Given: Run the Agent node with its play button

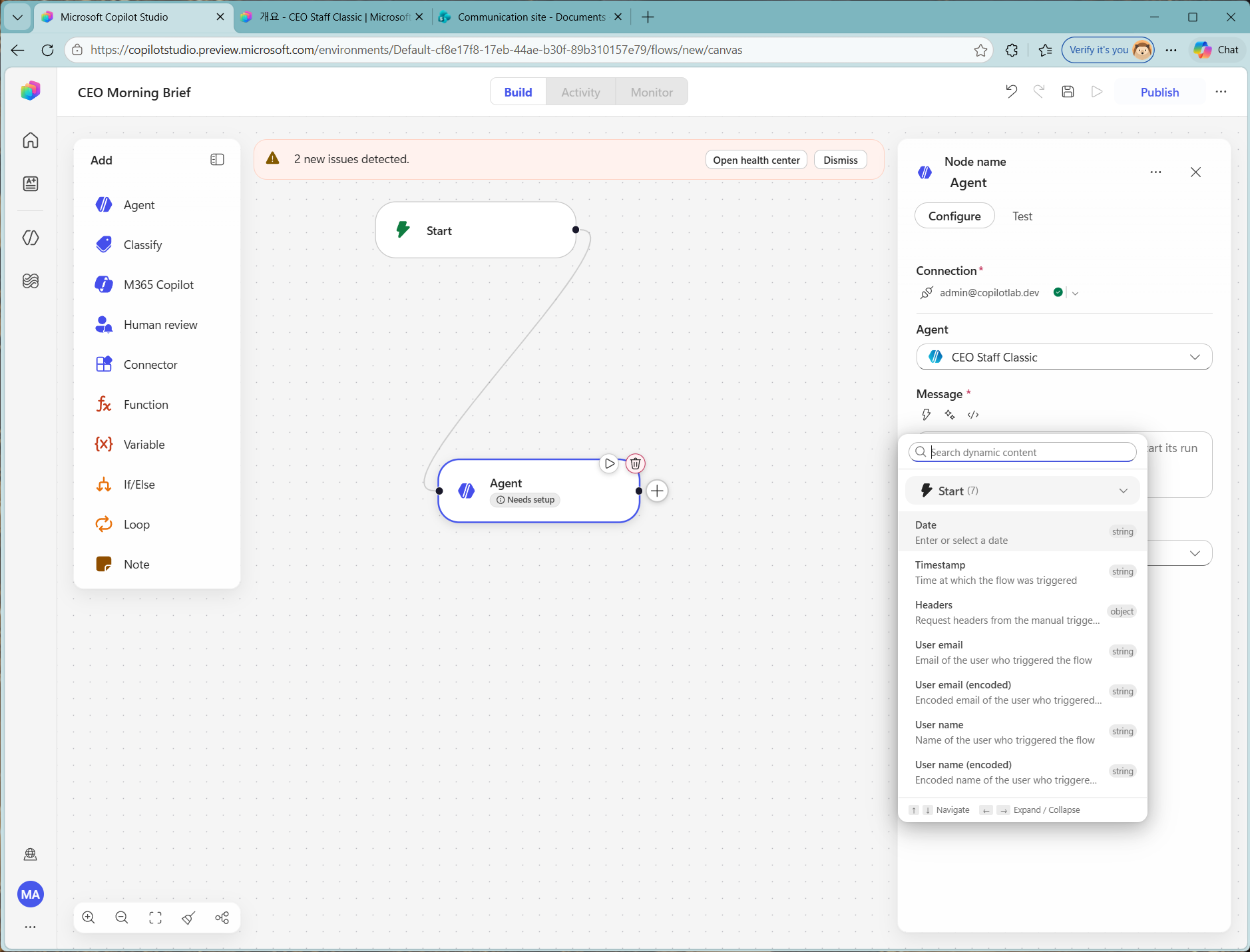Looking at the screenshot, I should pyautogui.click(x=609, y=463).
